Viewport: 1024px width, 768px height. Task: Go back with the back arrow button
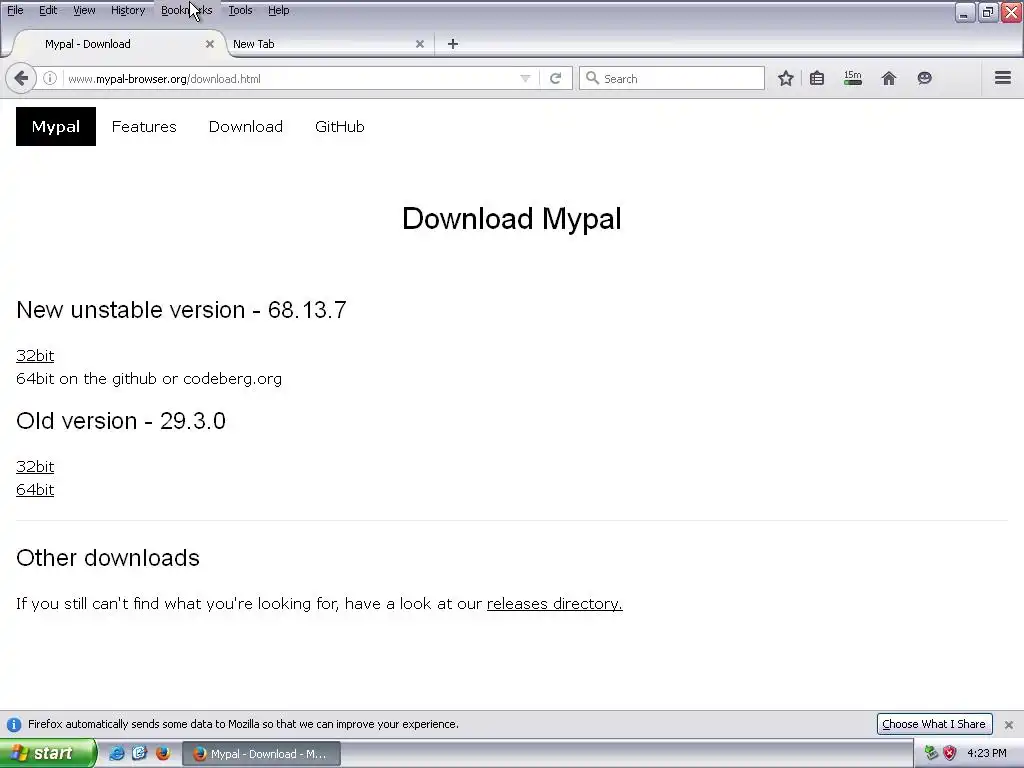tap(21, 78)
